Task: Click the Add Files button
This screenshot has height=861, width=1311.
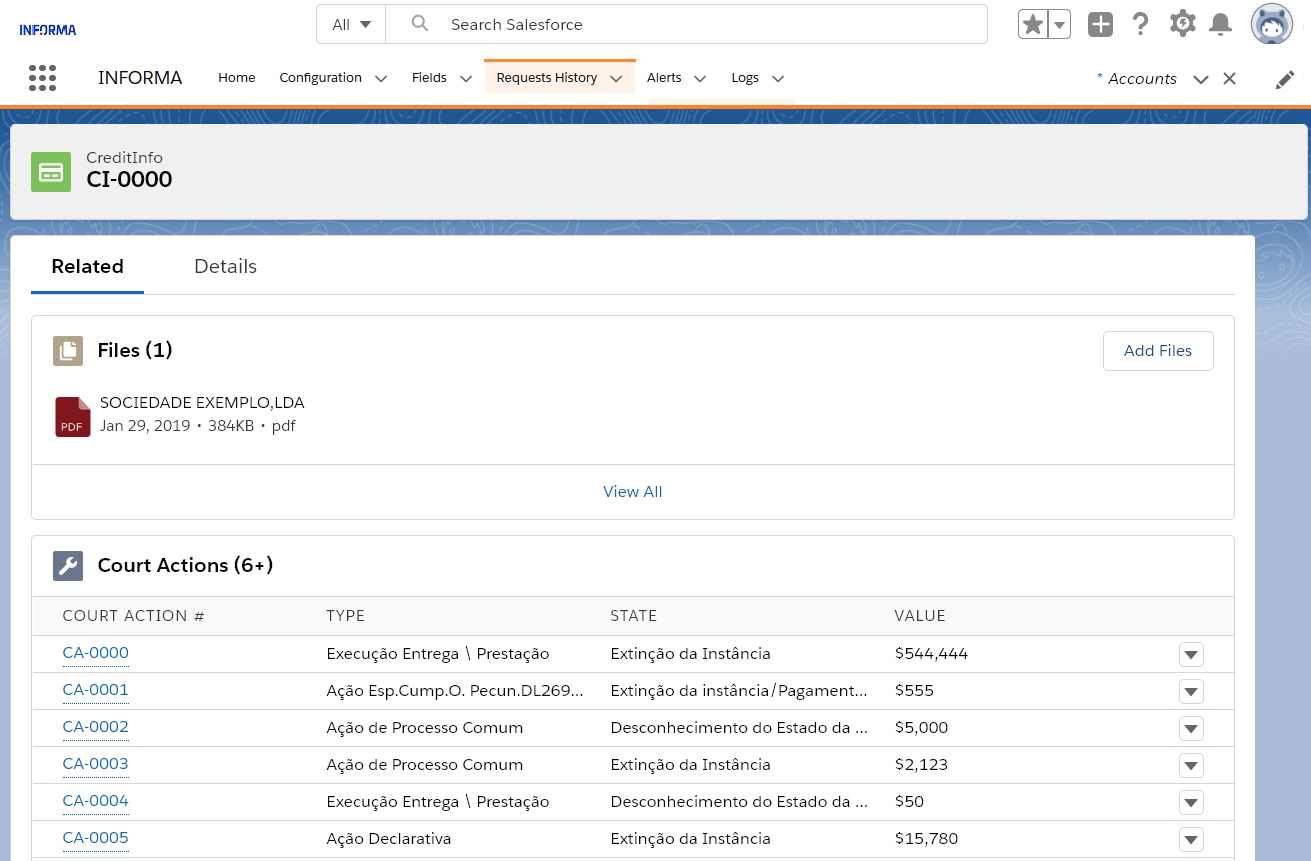Action: [x=1157, y=351]
